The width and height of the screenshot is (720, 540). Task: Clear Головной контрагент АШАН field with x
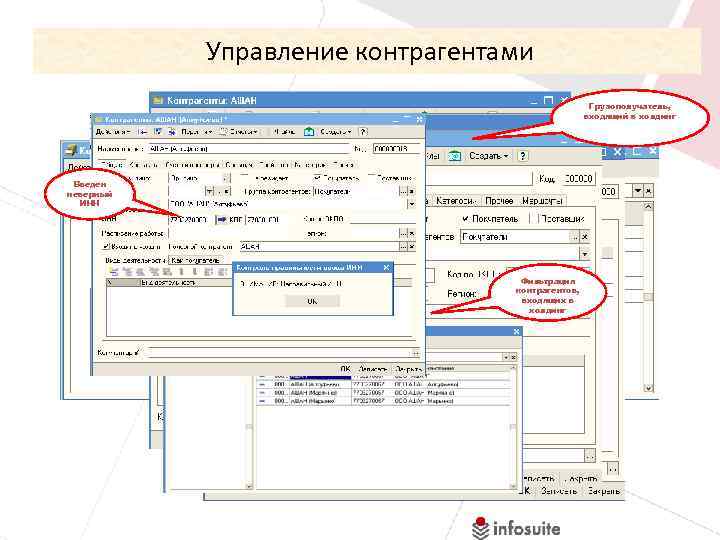(x=411, y=247)
